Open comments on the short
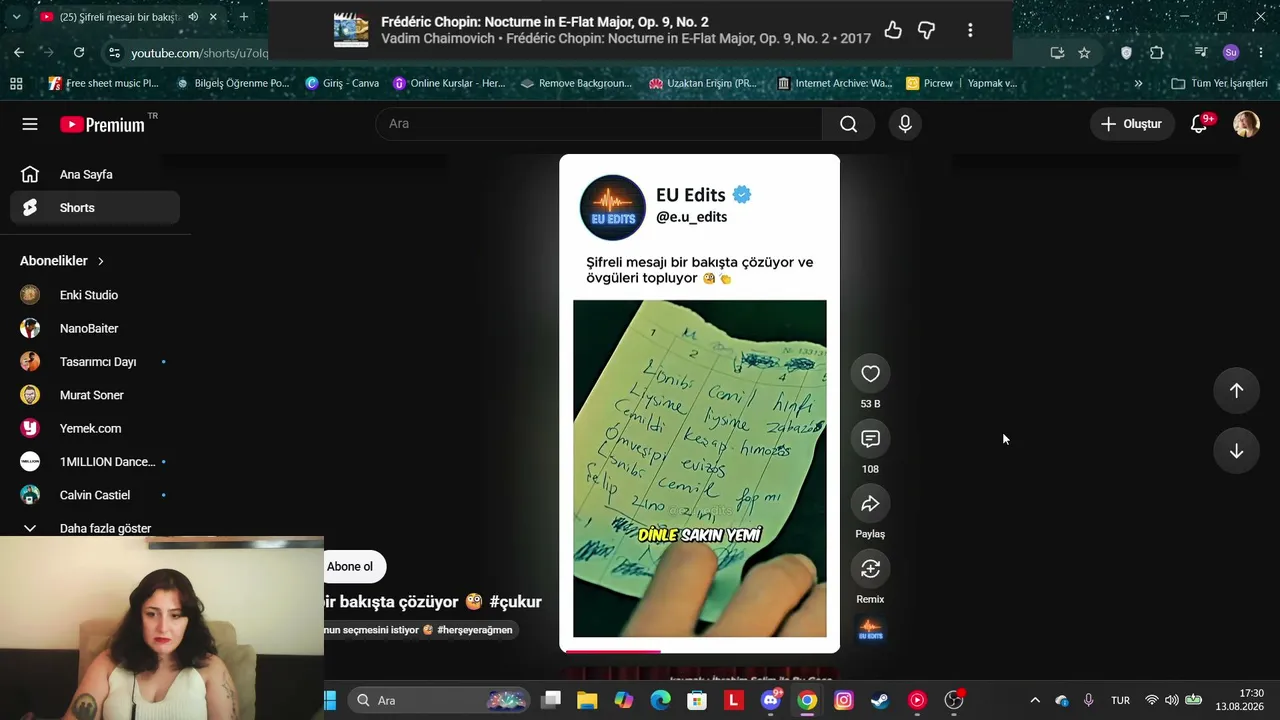1280x720 pixels. 870,439
